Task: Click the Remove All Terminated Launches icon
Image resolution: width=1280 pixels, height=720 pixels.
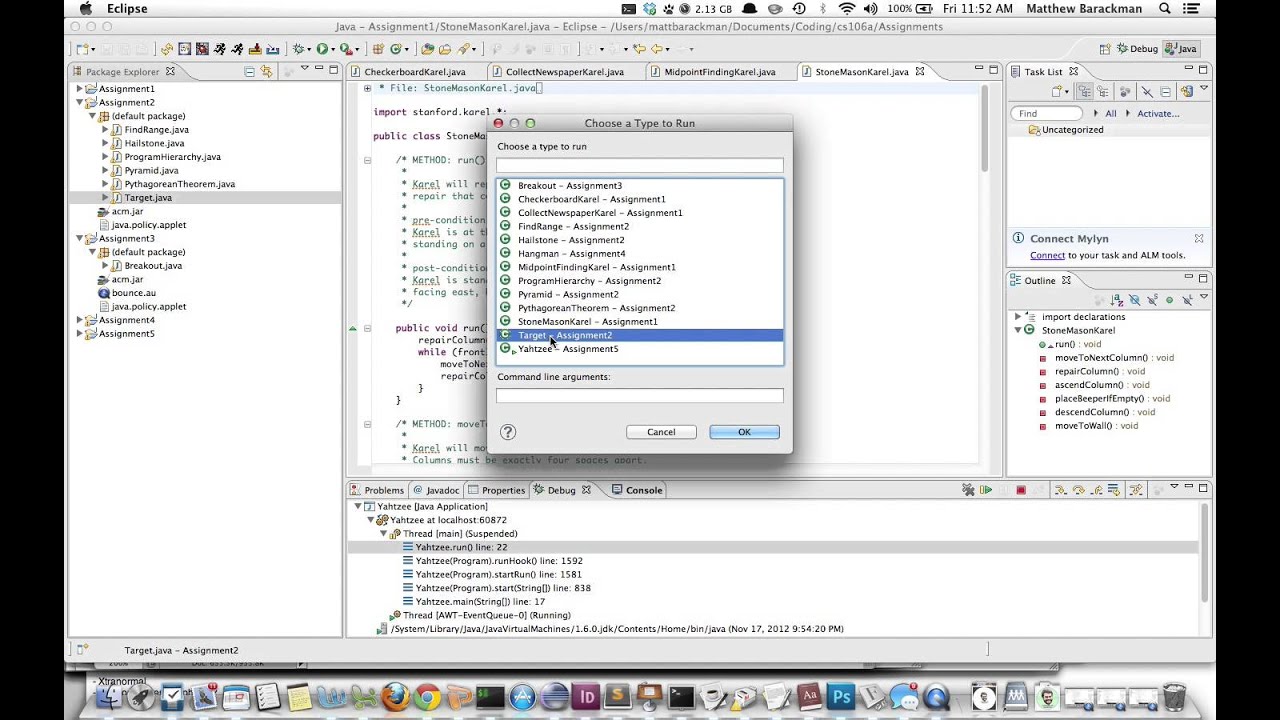Action: tap(967, 490)
